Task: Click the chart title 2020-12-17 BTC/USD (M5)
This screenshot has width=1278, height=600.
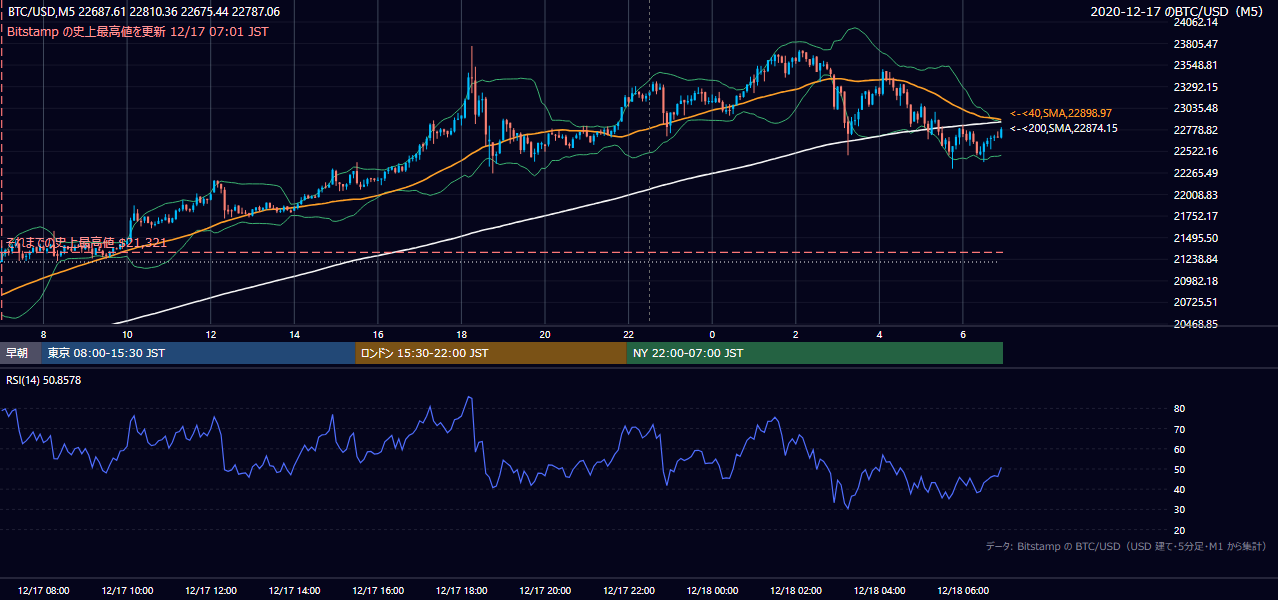Action: 1178,12
